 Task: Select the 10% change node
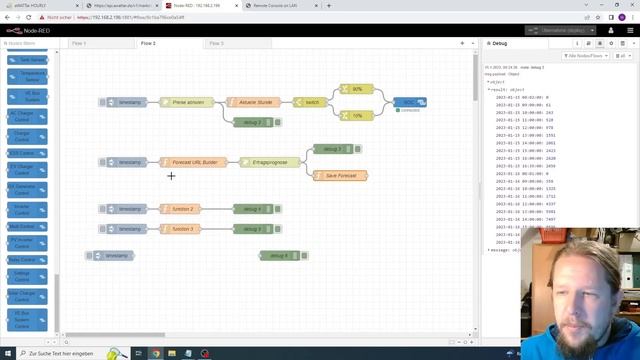357,116
